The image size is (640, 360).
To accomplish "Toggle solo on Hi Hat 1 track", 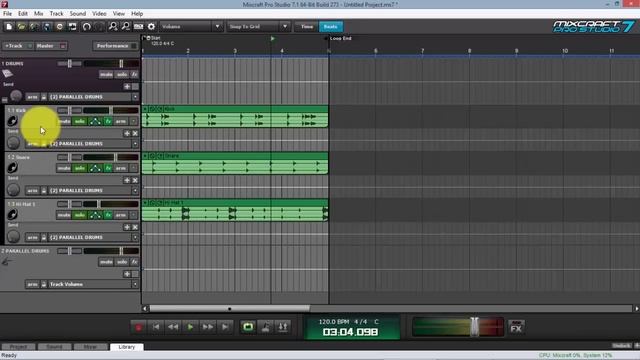I will coord(80,215).
